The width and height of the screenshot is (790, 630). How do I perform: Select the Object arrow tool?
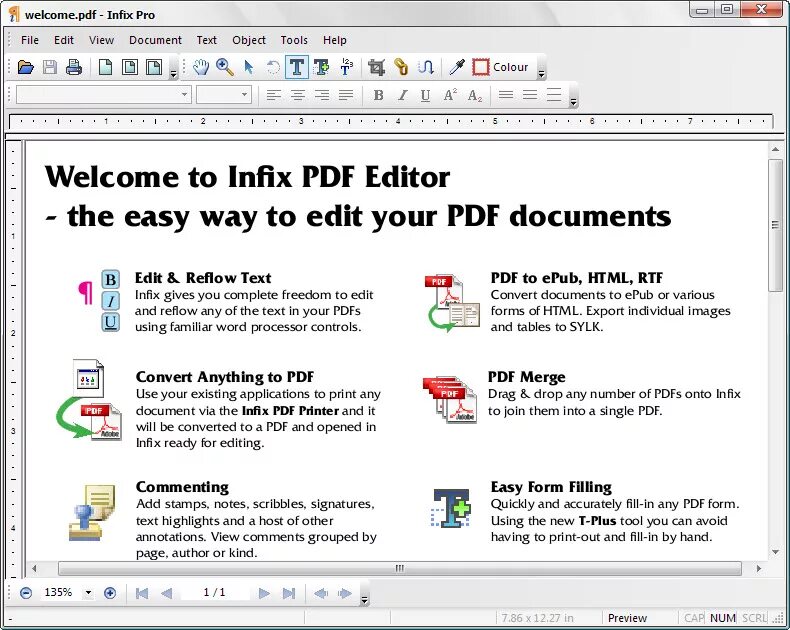248,67
